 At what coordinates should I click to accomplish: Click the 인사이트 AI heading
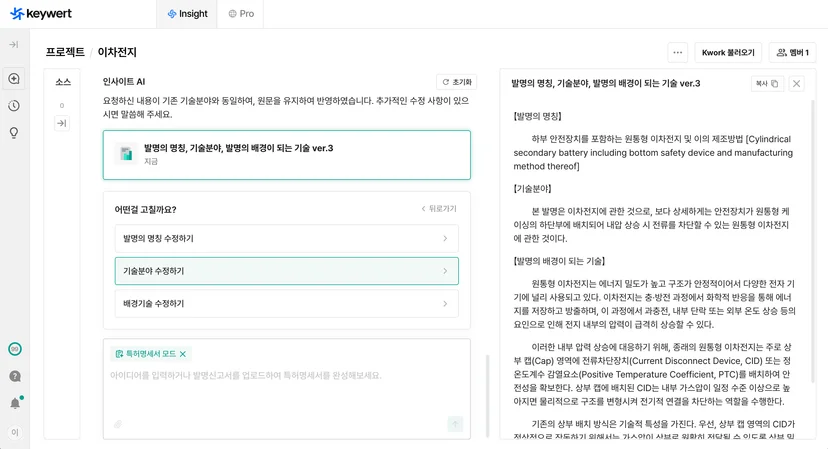pos(124,82)
